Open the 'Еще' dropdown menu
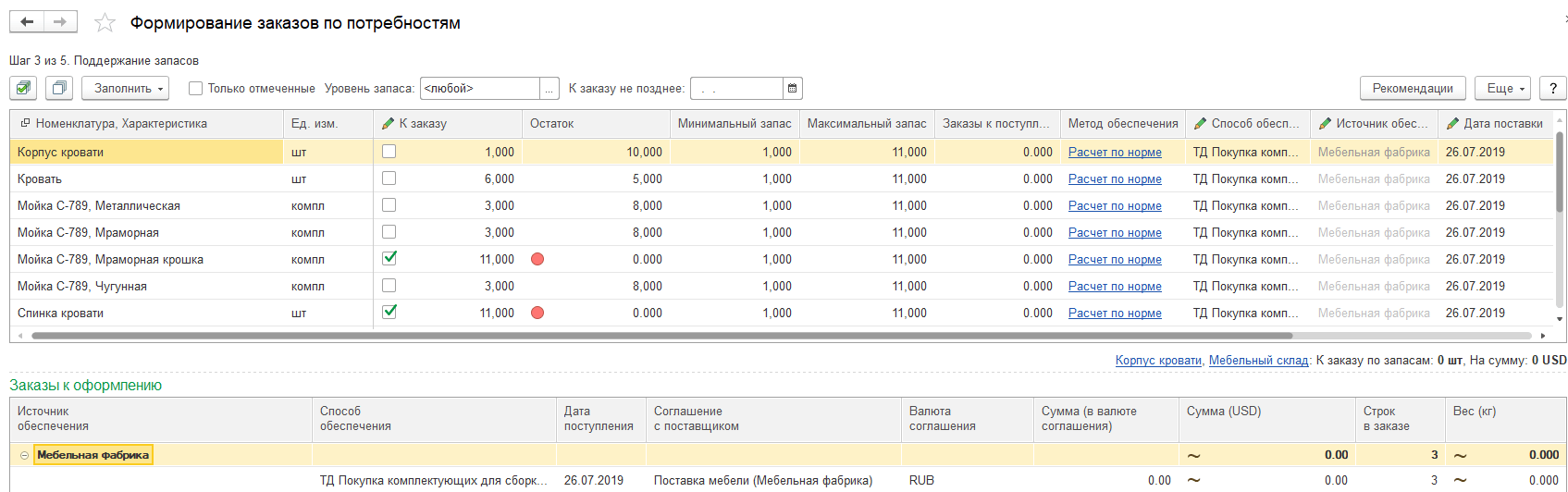The width and height of the screenshot is (1568, 492). pos(1503,88)
